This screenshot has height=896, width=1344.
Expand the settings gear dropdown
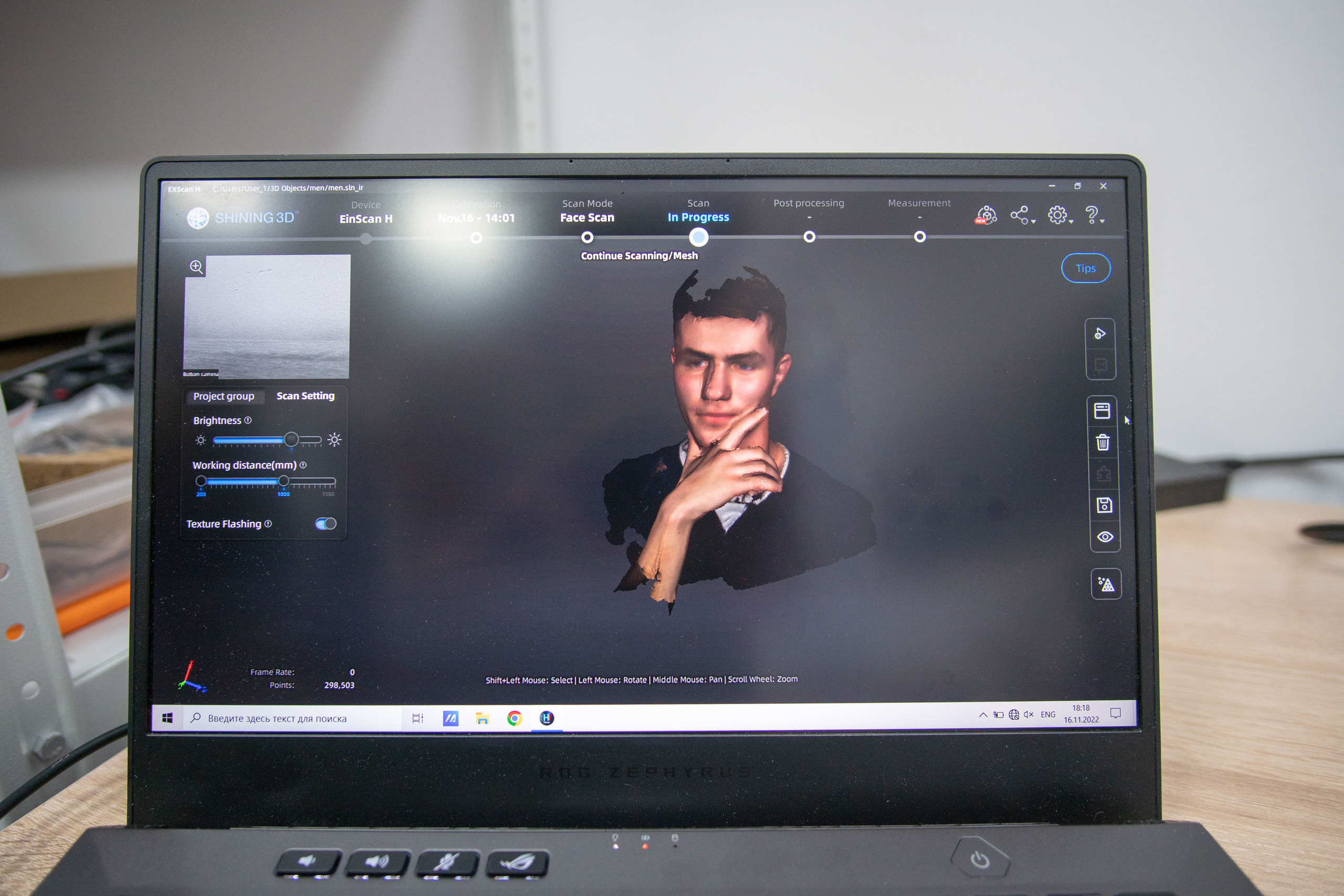[1071, 222]
